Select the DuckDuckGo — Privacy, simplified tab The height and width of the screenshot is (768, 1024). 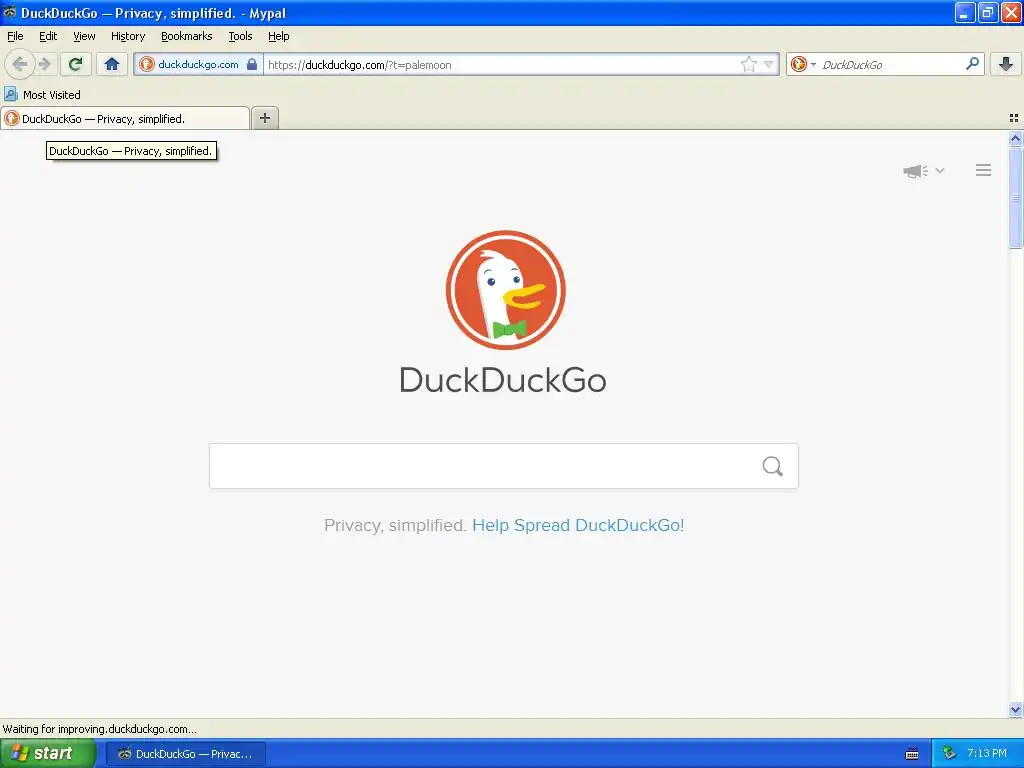point(125,118)
